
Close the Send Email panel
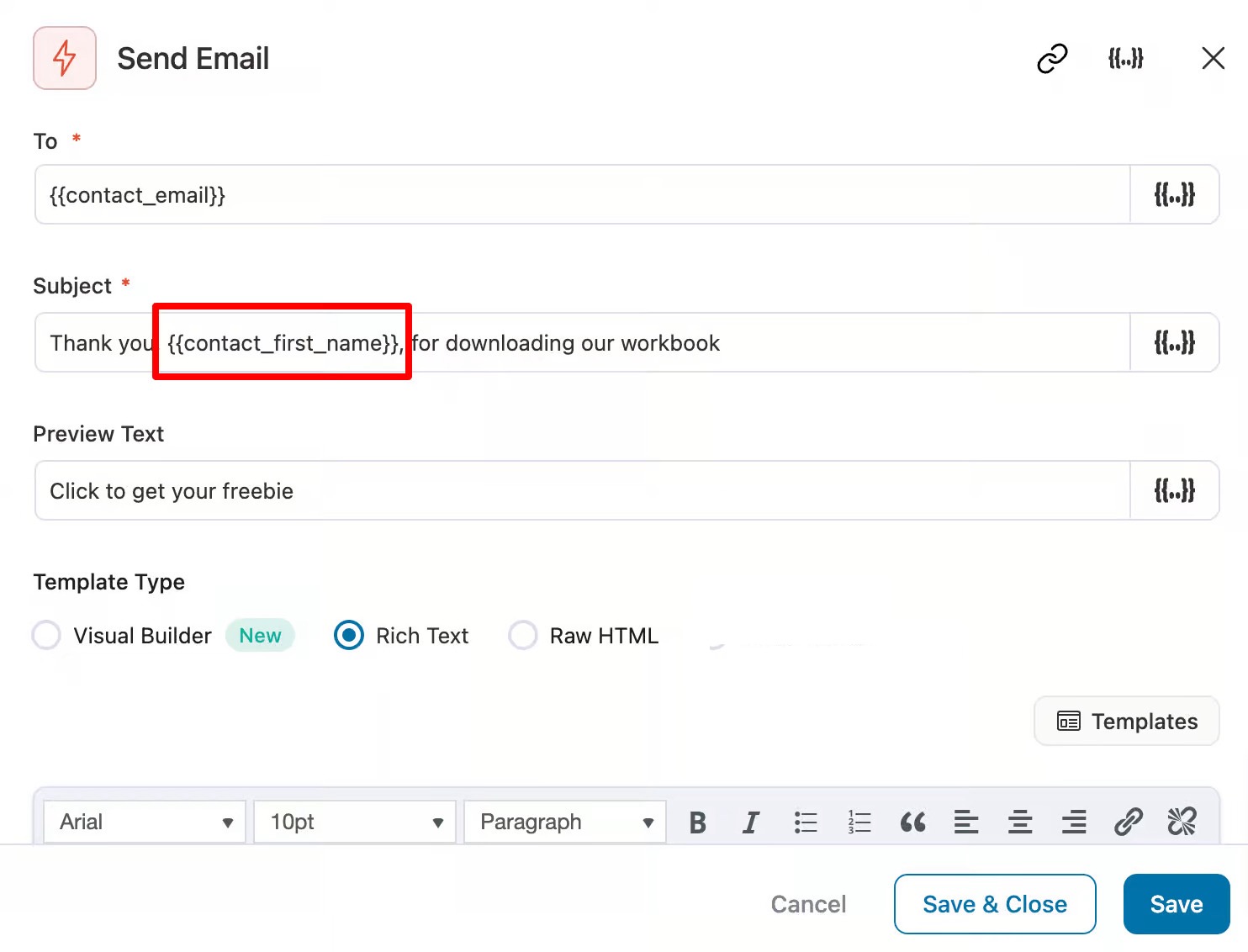pos(1213,58)
